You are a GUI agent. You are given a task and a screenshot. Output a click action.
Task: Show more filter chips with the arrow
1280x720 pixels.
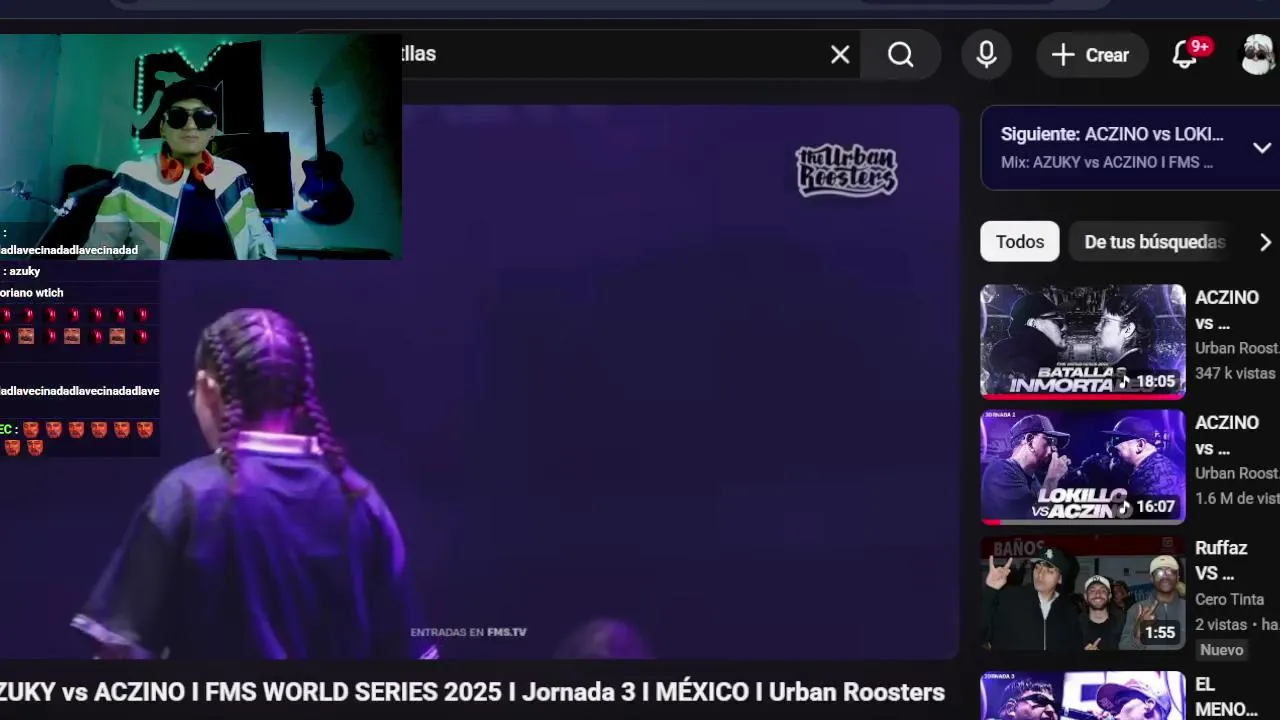click(1265, 242)
